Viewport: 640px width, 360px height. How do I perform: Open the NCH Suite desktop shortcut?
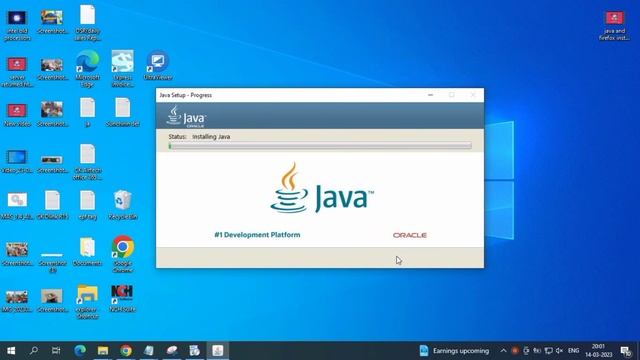click(122, 298)
